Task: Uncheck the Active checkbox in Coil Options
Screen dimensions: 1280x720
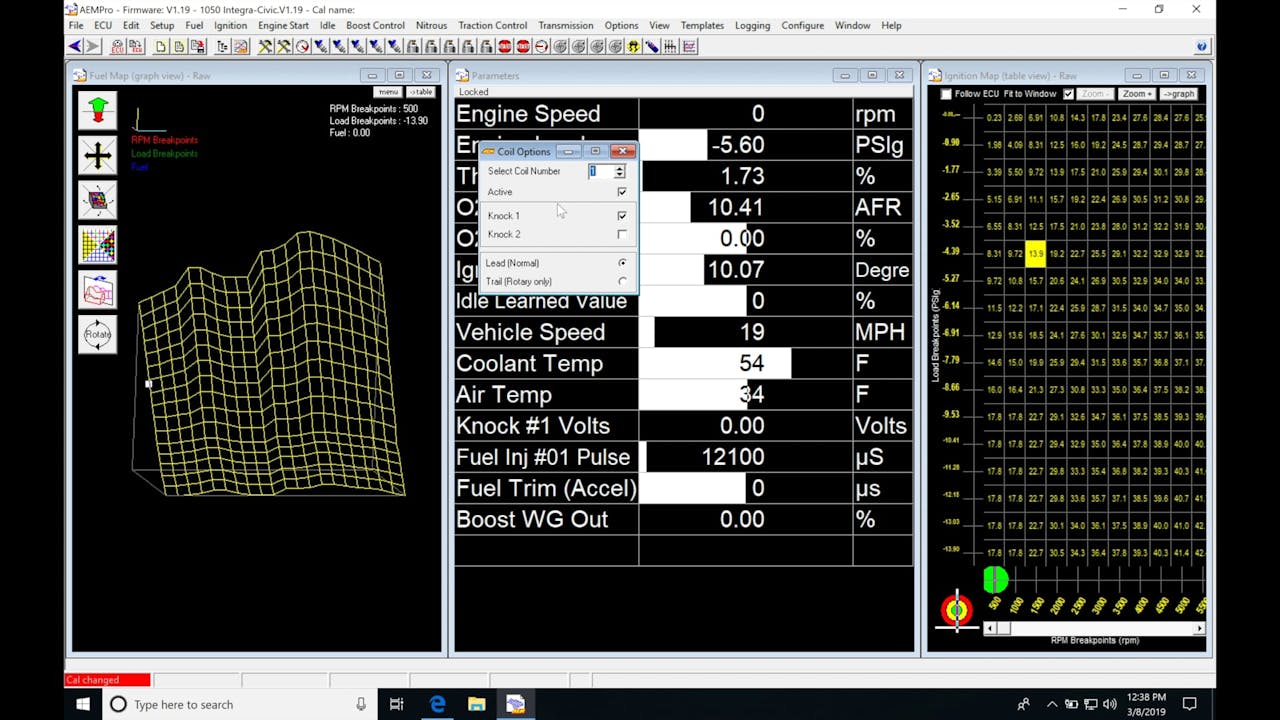Action: (x=622, y=191)
